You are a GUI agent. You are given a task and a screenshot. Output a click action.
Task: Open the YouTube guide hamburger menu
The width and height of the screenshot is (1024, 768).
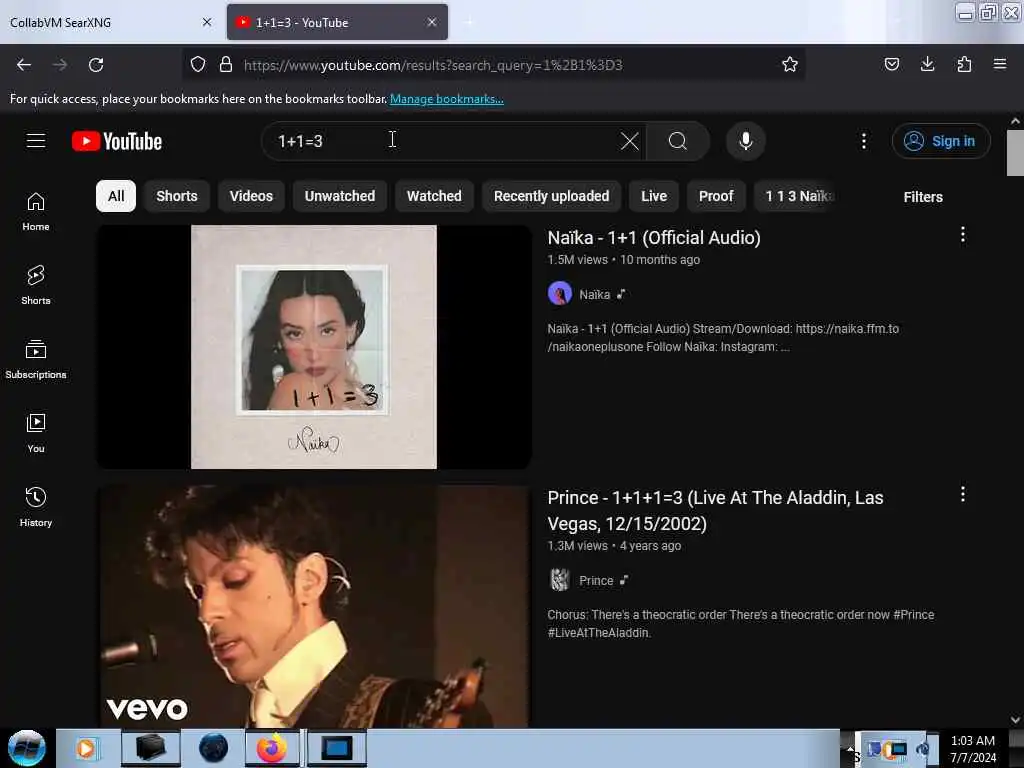[x=36, y=140]
